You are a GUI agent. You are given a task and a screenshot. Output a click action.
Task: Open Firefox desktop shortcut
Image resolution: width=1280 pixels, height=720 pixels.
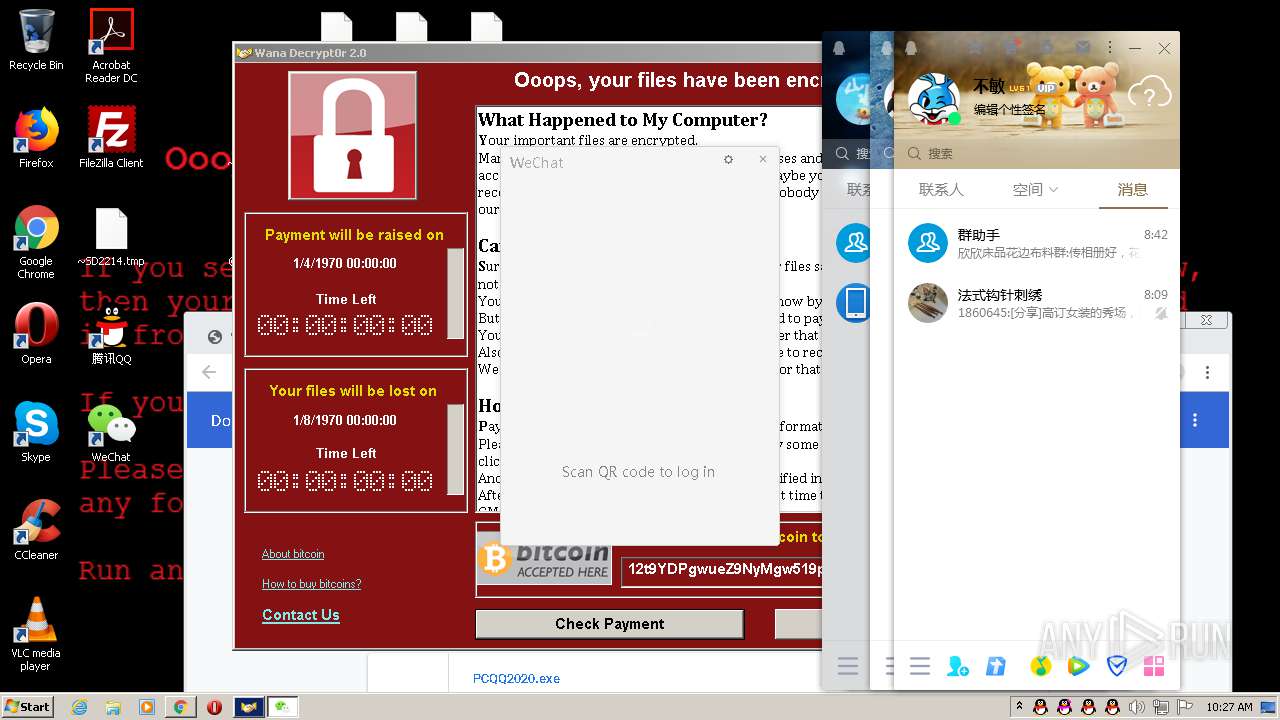click(x=36, y=139)
